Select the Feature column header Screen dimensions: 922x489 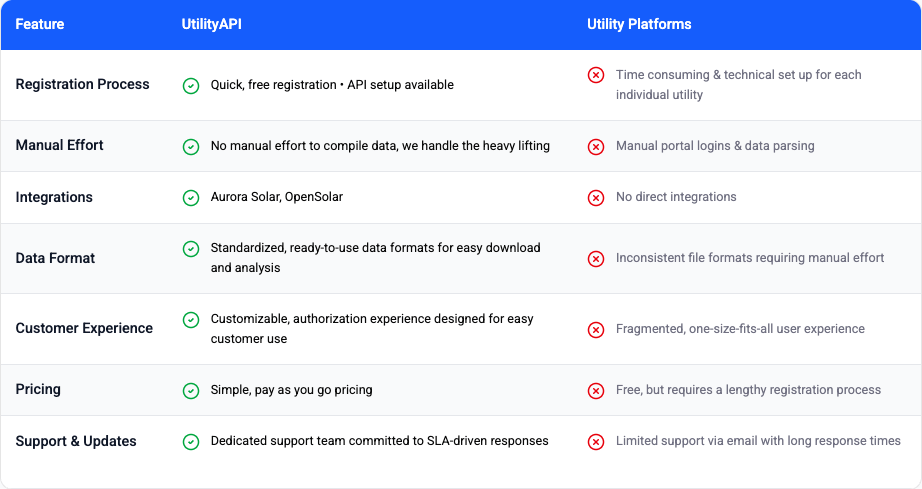[40, 24]
